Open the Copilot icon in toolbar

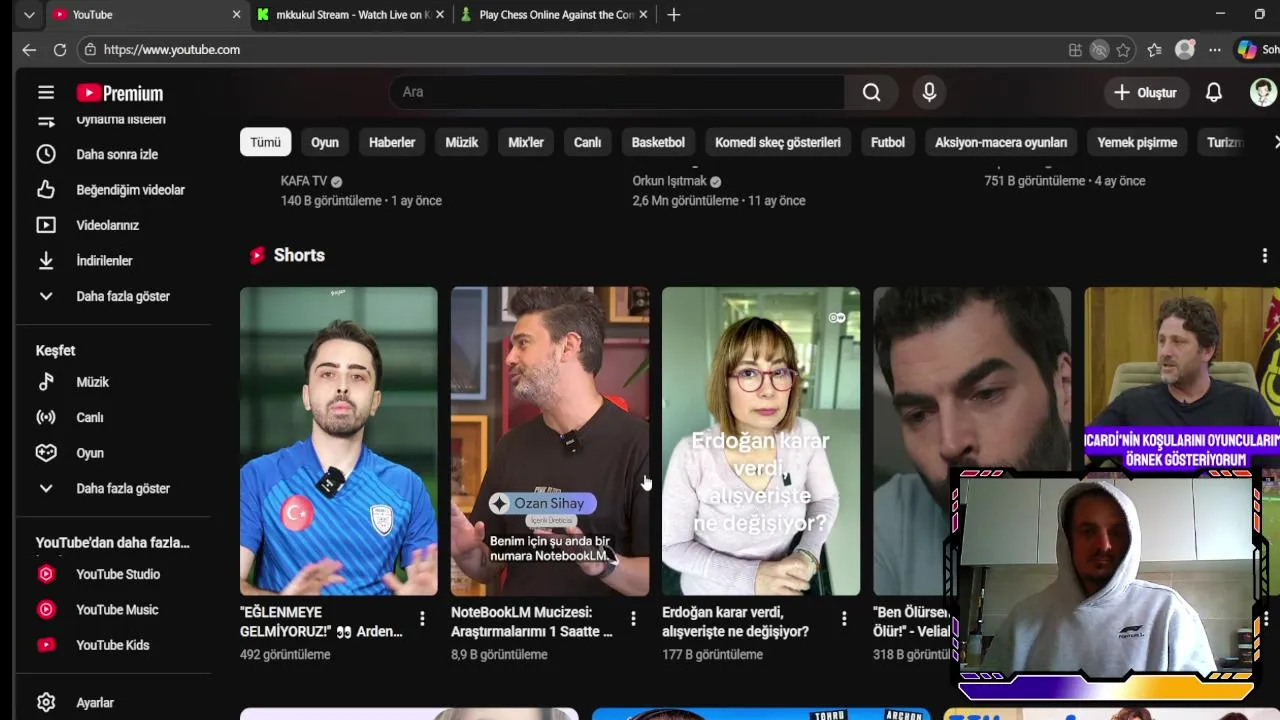(x=1246, y=49)
